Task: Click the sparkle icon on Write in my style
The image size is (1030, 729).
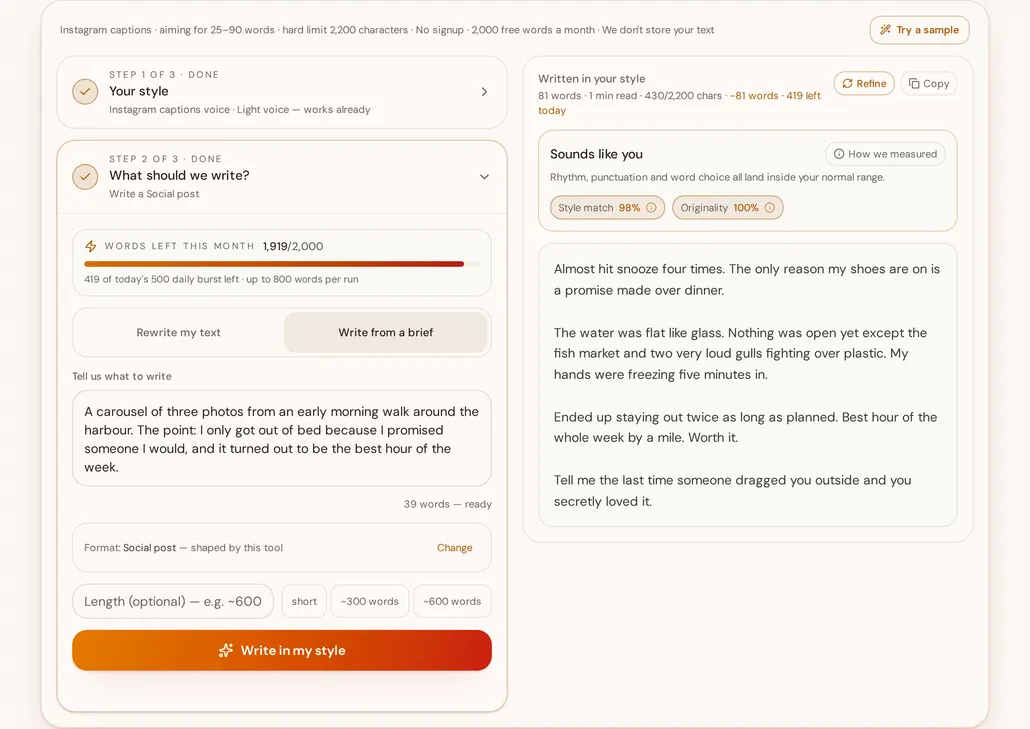Action: pos(226,650)
